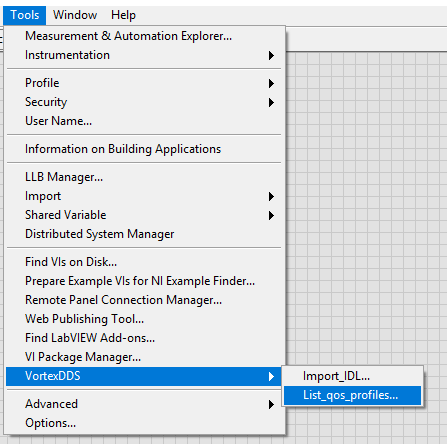Launch Web Publishing Tool...
Image resolution: width=447 pixels, height=444 pixels.
[144, 319]
